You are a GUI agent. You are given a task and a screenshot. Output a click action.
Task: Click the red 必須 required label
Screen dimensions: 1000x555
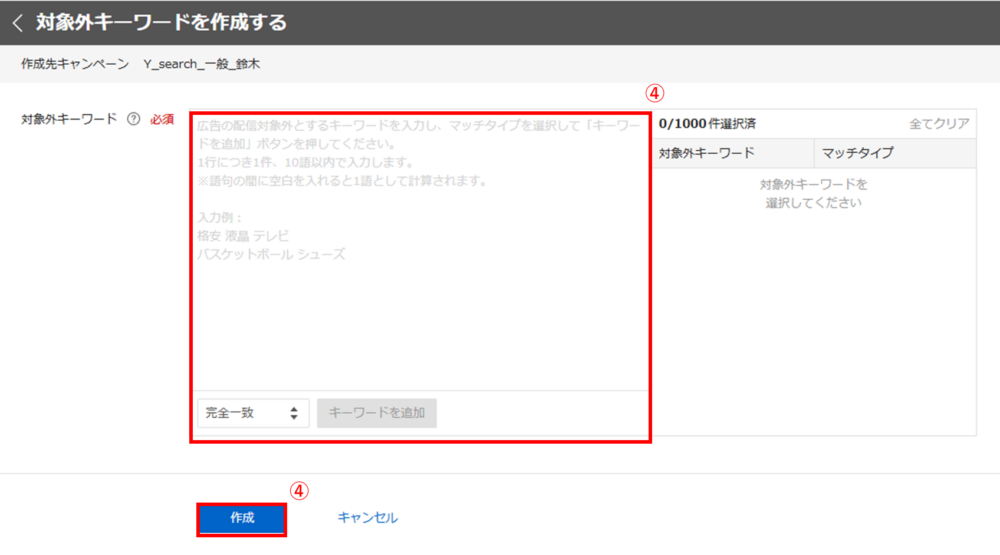click(x=162, y=120)
